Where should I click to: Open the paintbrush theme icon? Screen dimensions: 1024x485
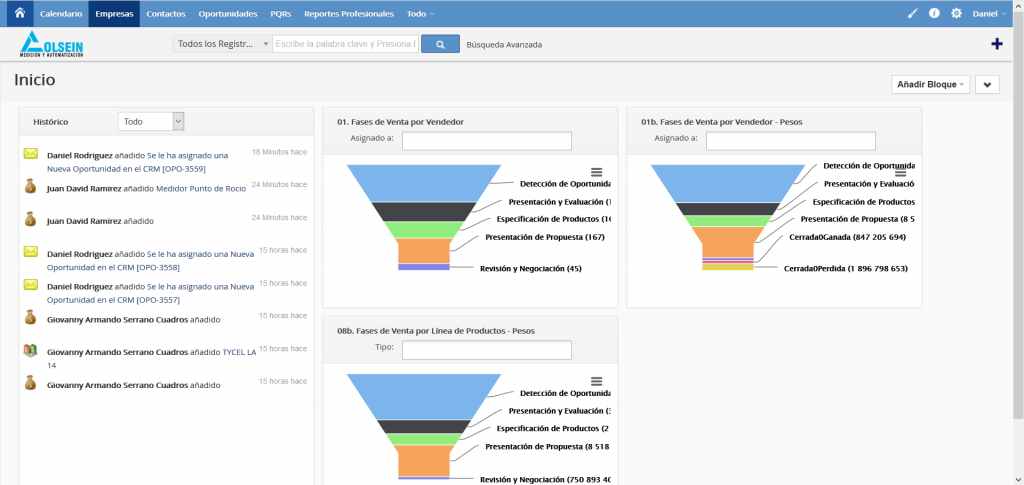(911, 14)
